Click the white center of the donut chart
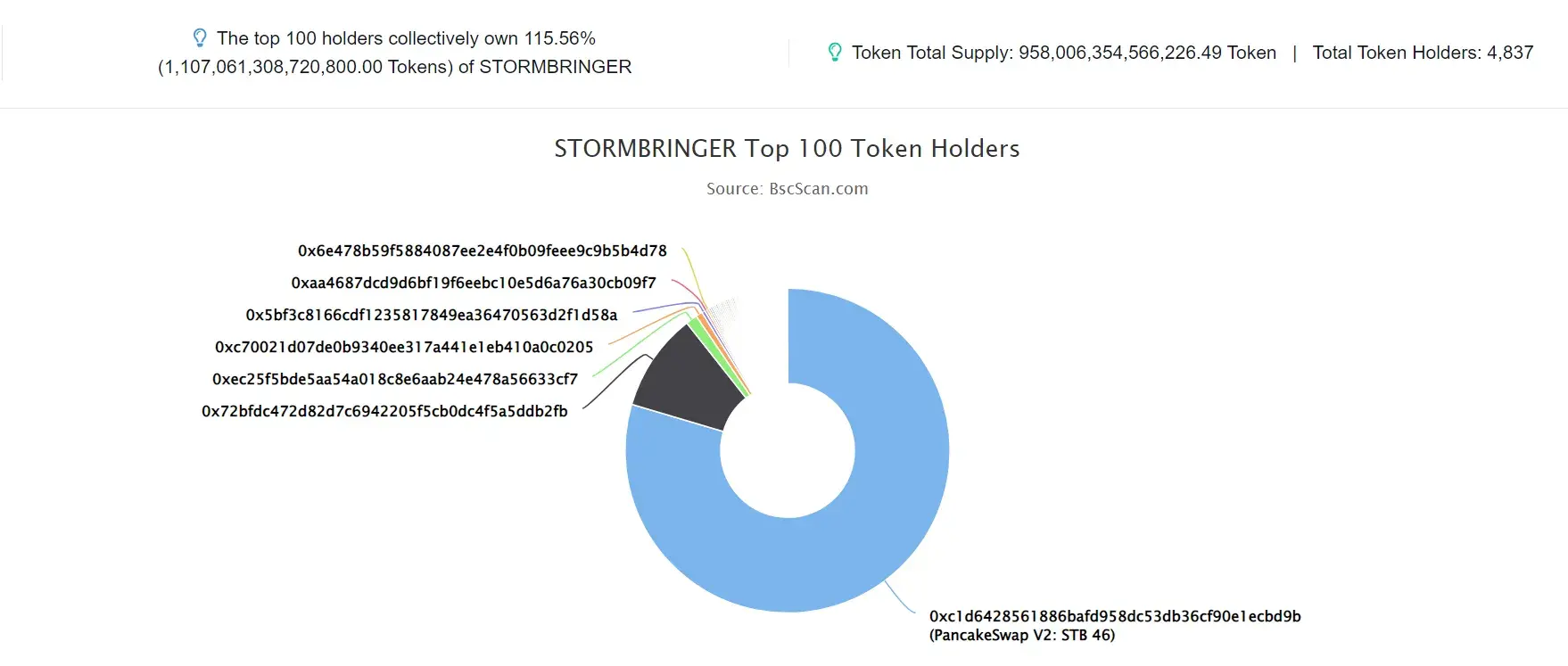The height and width of the screenshot is (666, 1568). click(788, 450)
